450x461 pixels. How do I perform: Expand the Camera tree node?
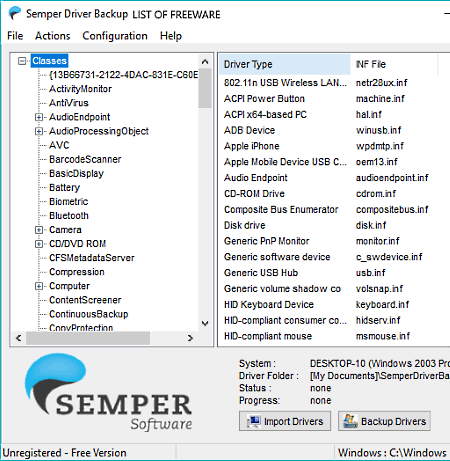pos(39,230)
